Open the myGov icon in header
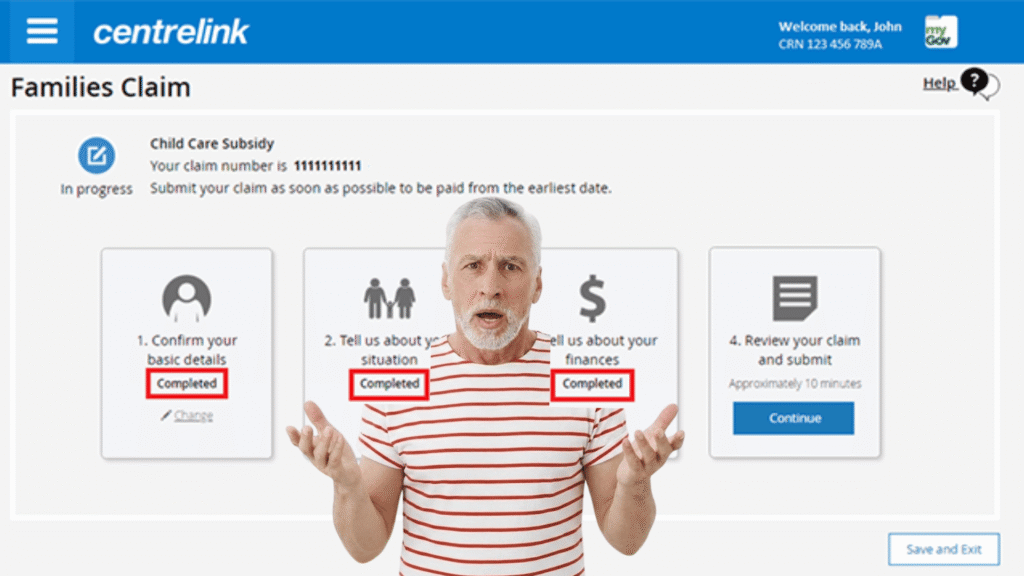The height and width of the screenshot is (576, 1024). coord(940,32)
